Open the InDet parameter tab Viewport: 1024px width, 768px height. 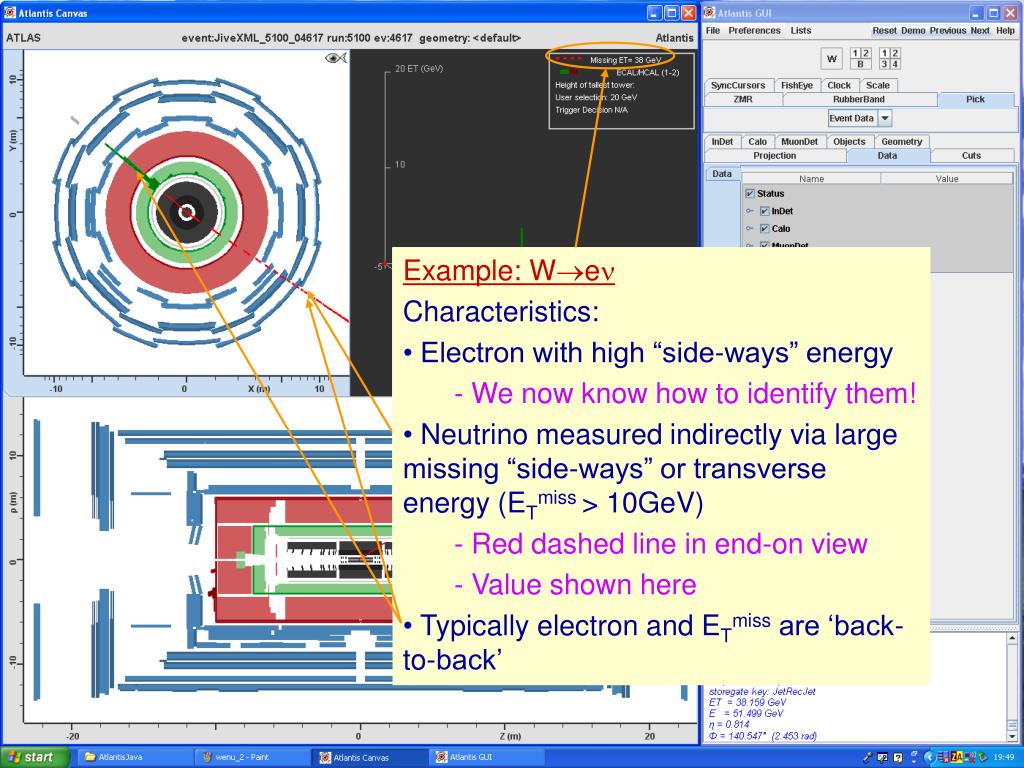[x=722, y=142]
